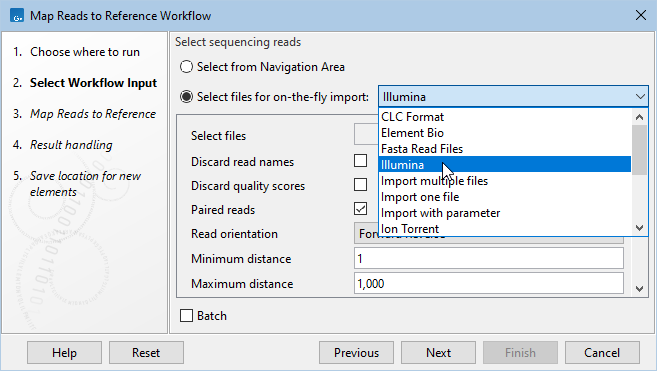Select Fasta Read Files importer option

coord(505,149)
